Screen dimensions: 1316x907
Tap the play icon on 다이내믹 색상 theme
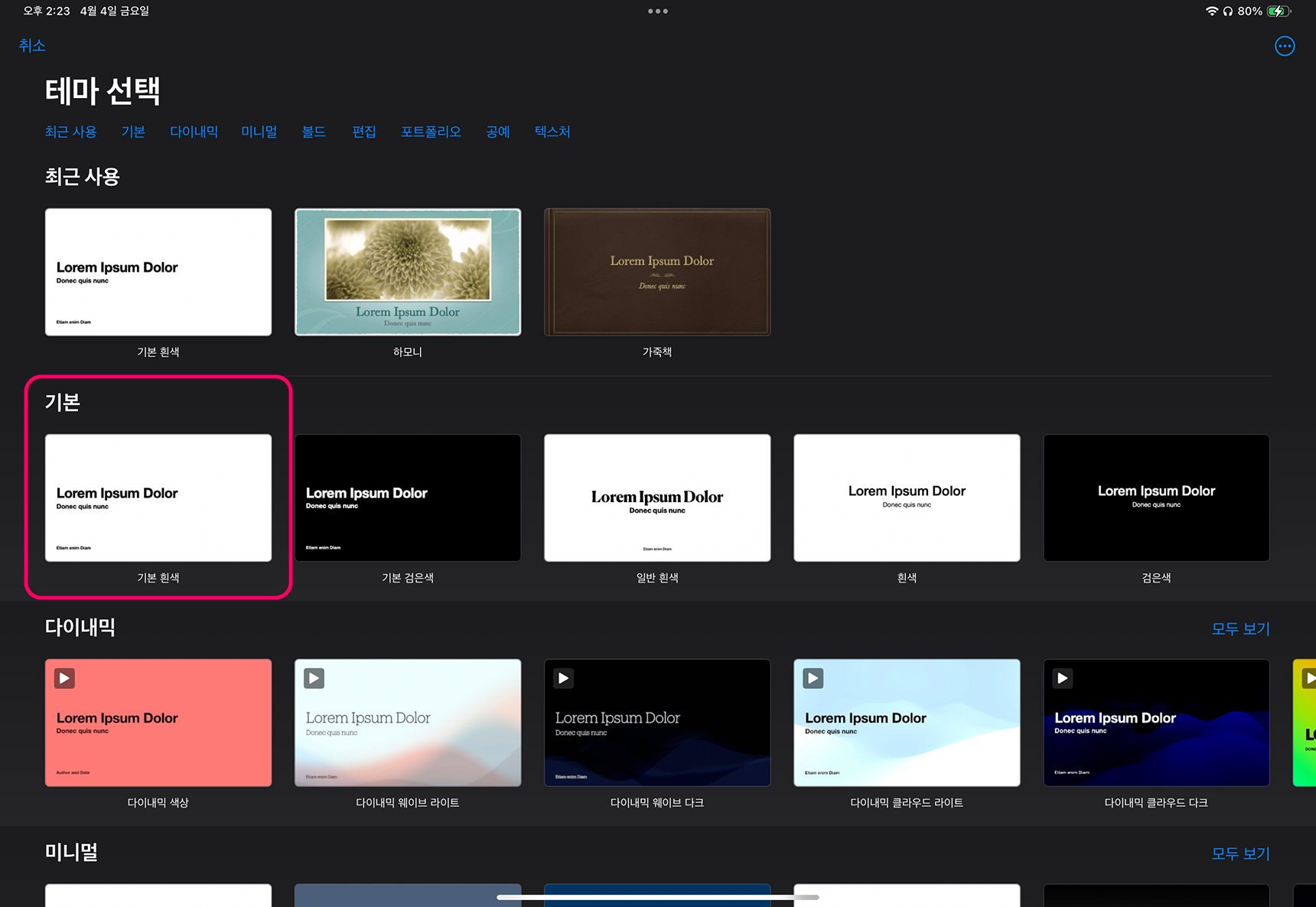click(x=64, y=678)
